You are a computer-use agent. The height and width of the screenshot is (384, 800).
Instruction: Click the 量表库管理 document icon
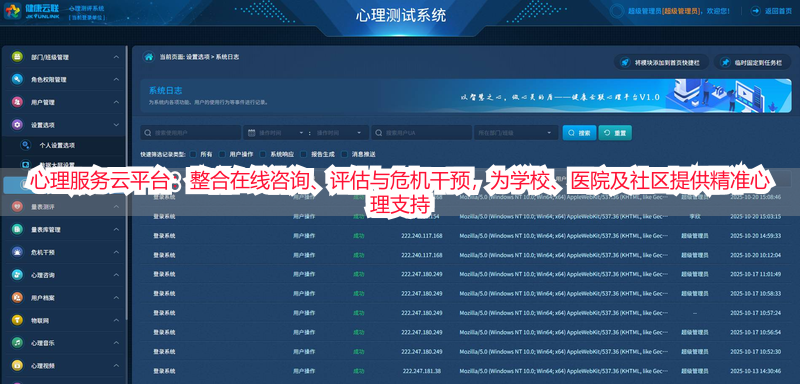tap(17, 229)
